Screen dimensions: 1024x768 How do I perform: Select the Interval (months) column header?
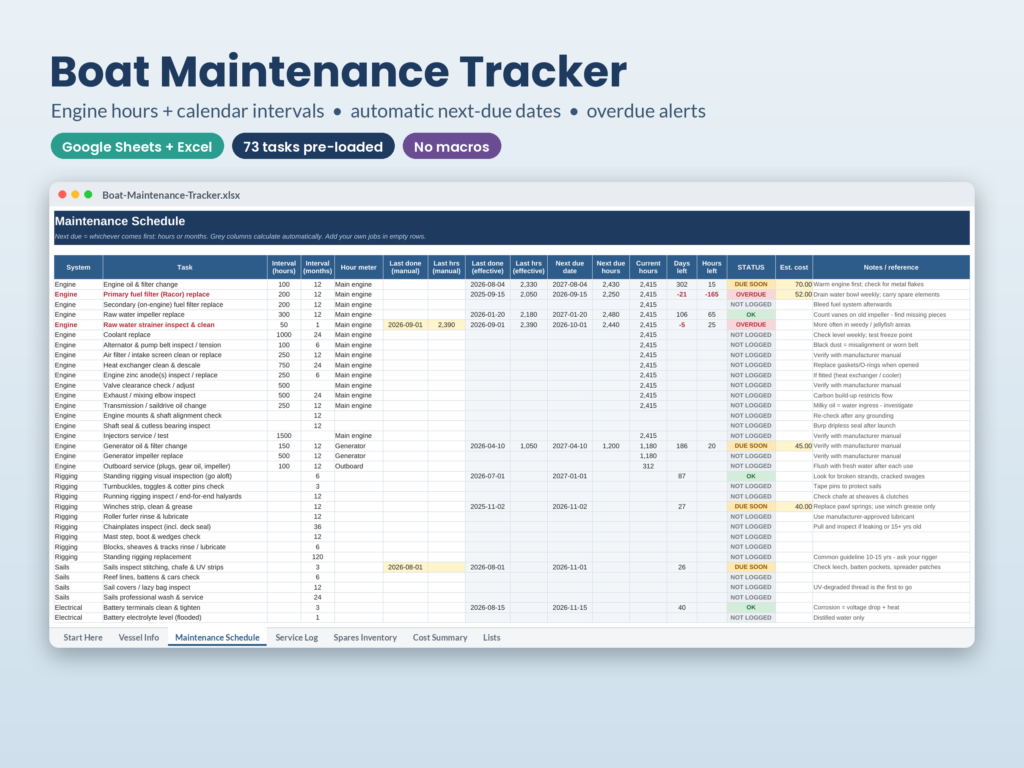[x=317, y=268]
